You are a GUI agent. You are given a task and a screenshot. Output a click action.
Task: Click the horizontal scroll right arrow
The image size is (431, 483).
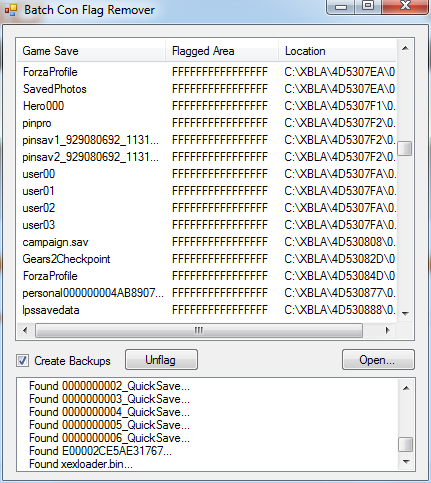(387, 330)
